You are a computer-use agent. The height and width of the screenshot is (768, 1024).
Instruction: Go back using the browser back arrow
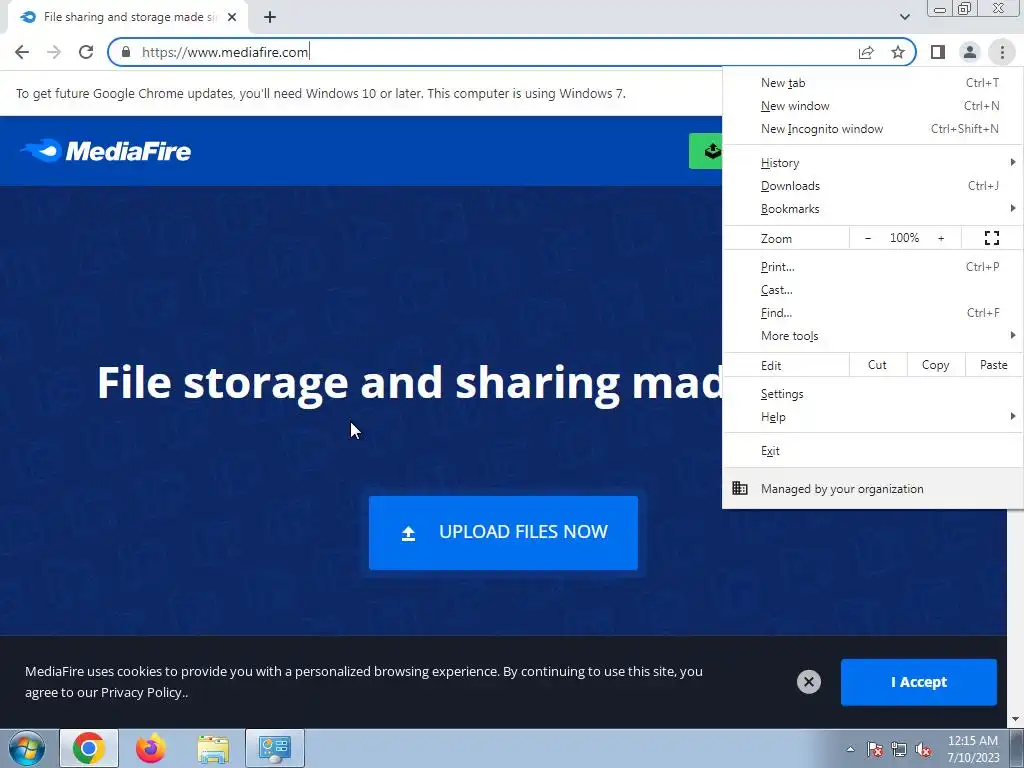(22, 52)
